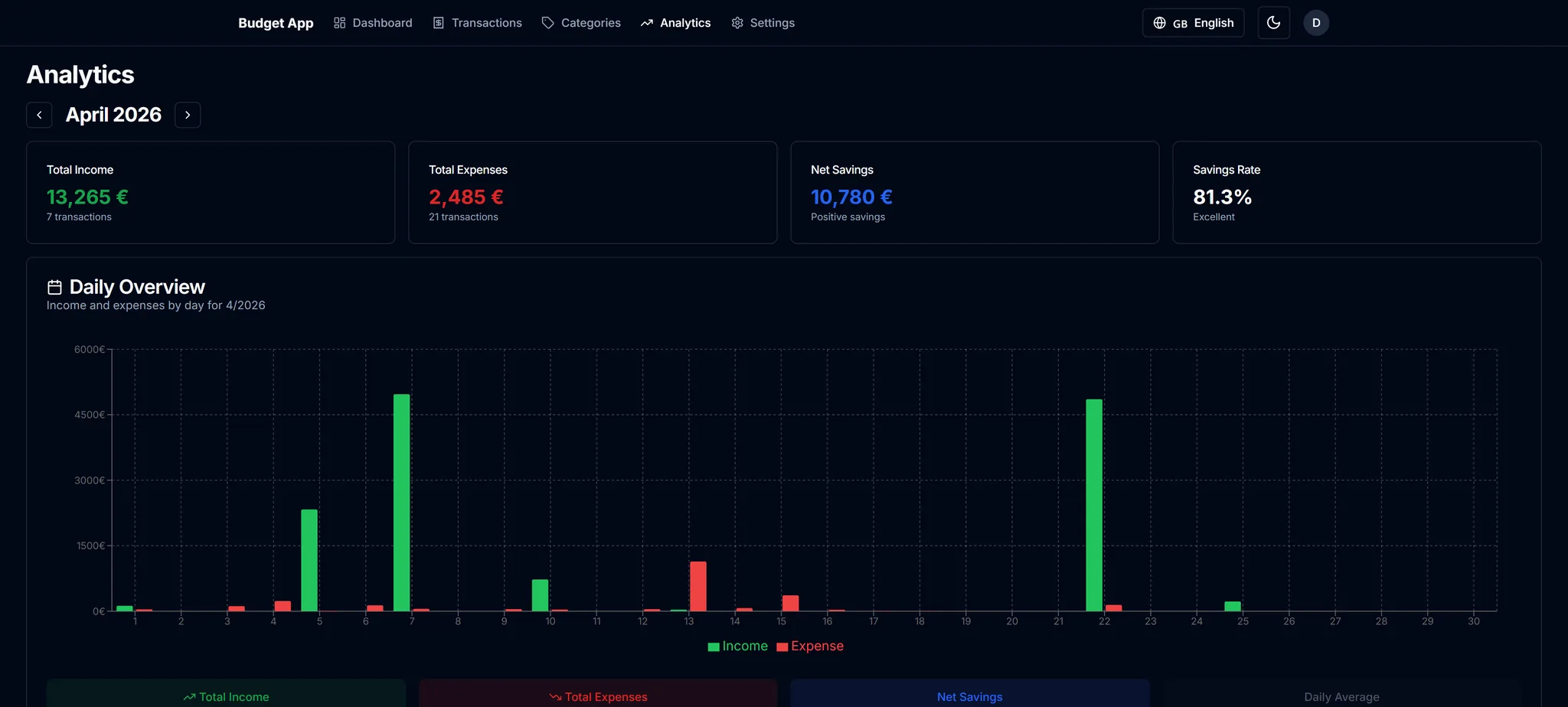Image resolution: width=1568 pixels, height=707 pixels.
Task: Click the expense bar on day 15
Action: click(791, 603)
